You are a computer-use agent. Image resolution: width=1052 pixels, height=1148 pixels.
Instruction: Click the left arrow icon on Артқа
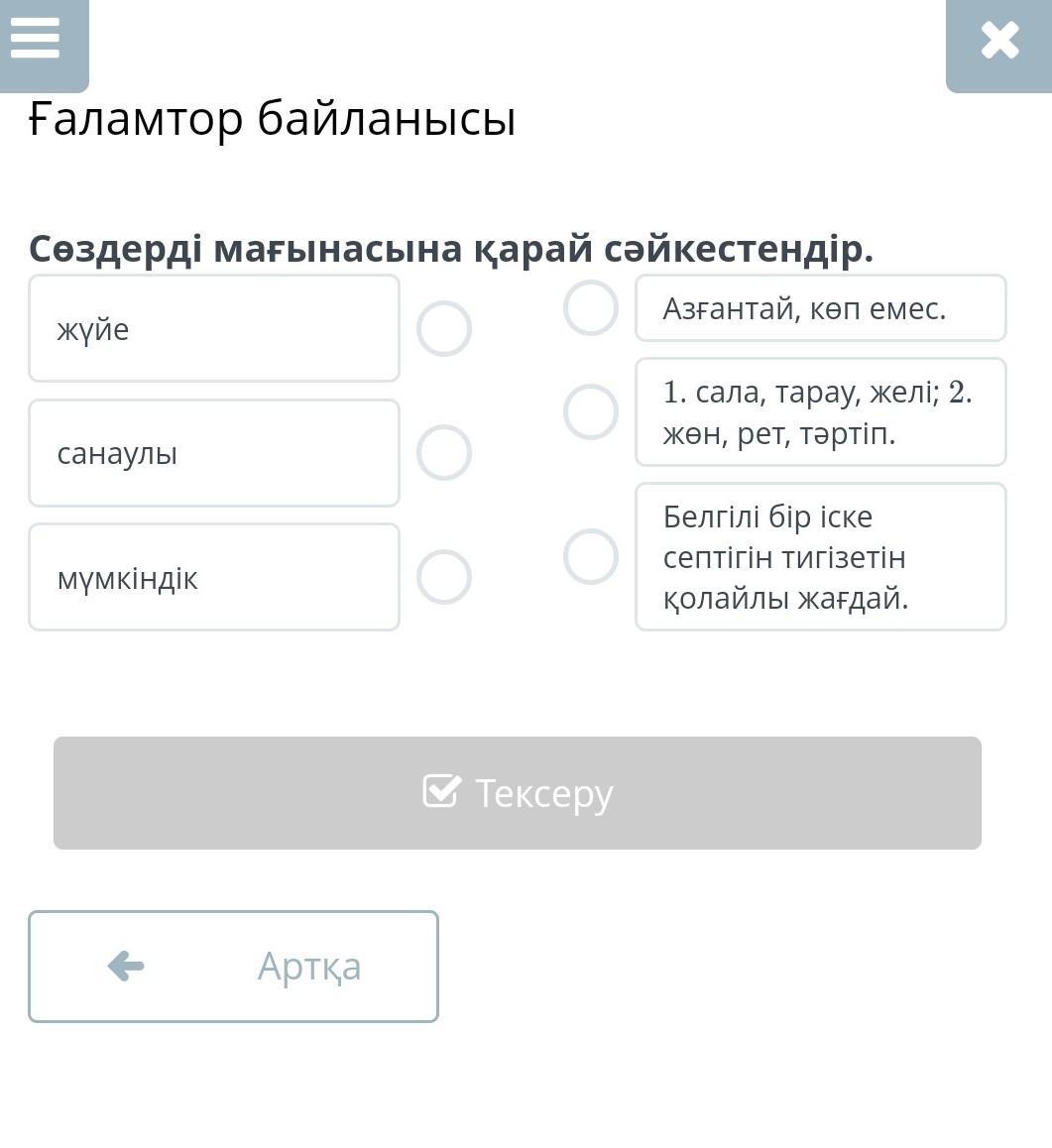tap(126, 966)
